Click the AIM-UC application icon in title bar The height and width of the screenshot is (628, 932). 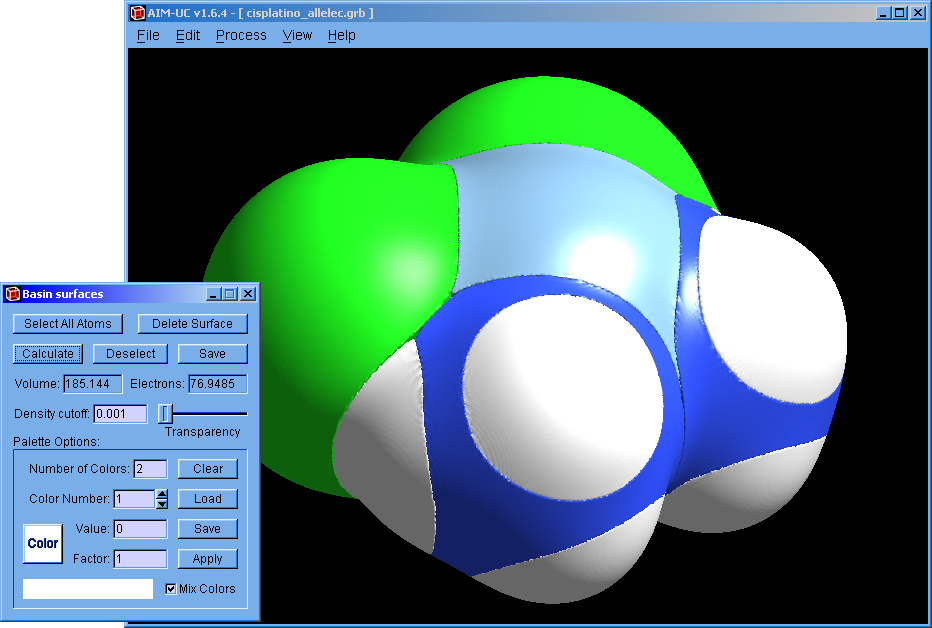[138, 13]
